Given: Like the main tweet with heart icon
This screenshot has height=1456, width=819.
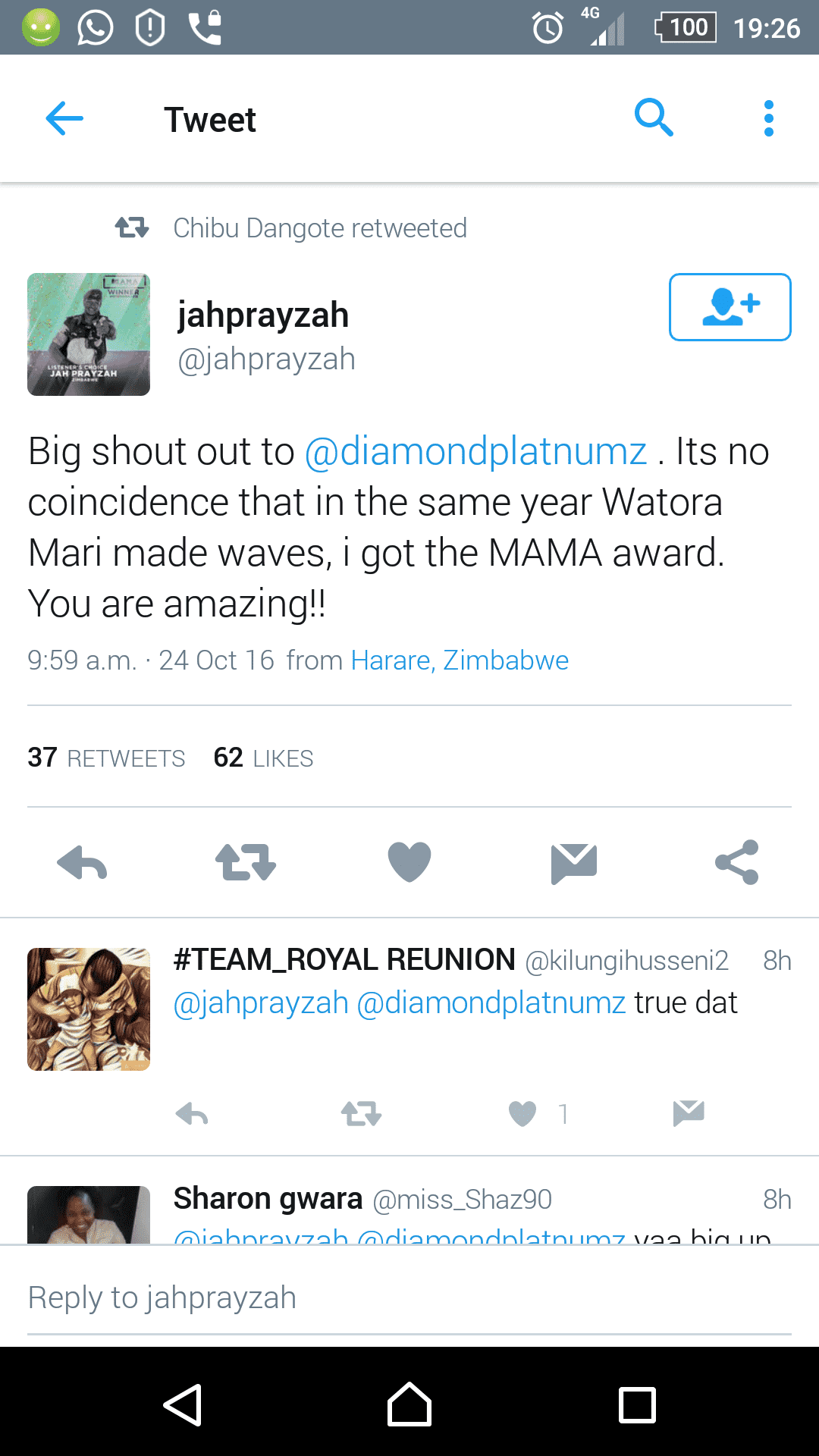Looking at the screenshot, I should pyautogui.click(x=409, y=862).
